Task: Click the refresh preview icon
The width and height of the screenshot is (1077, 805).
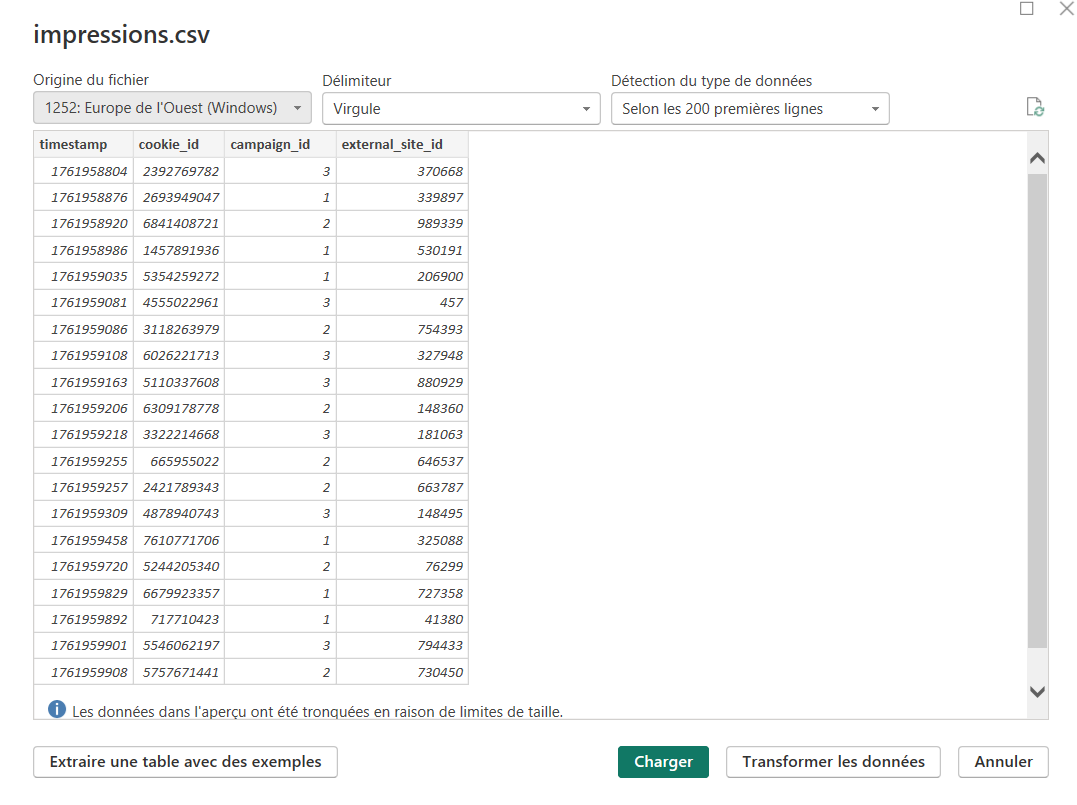Action: (1035, 108)
